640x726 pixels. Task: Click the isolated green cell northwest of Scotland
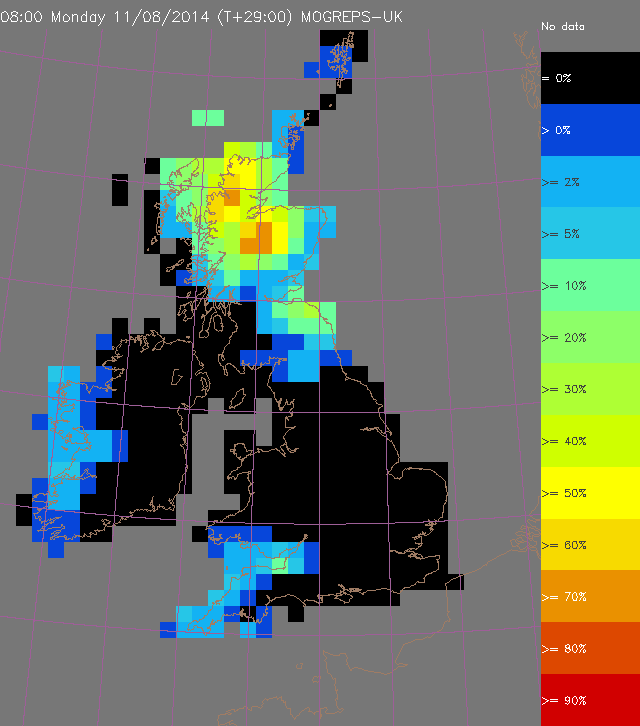pyautogui.click(x=208, y=118)
